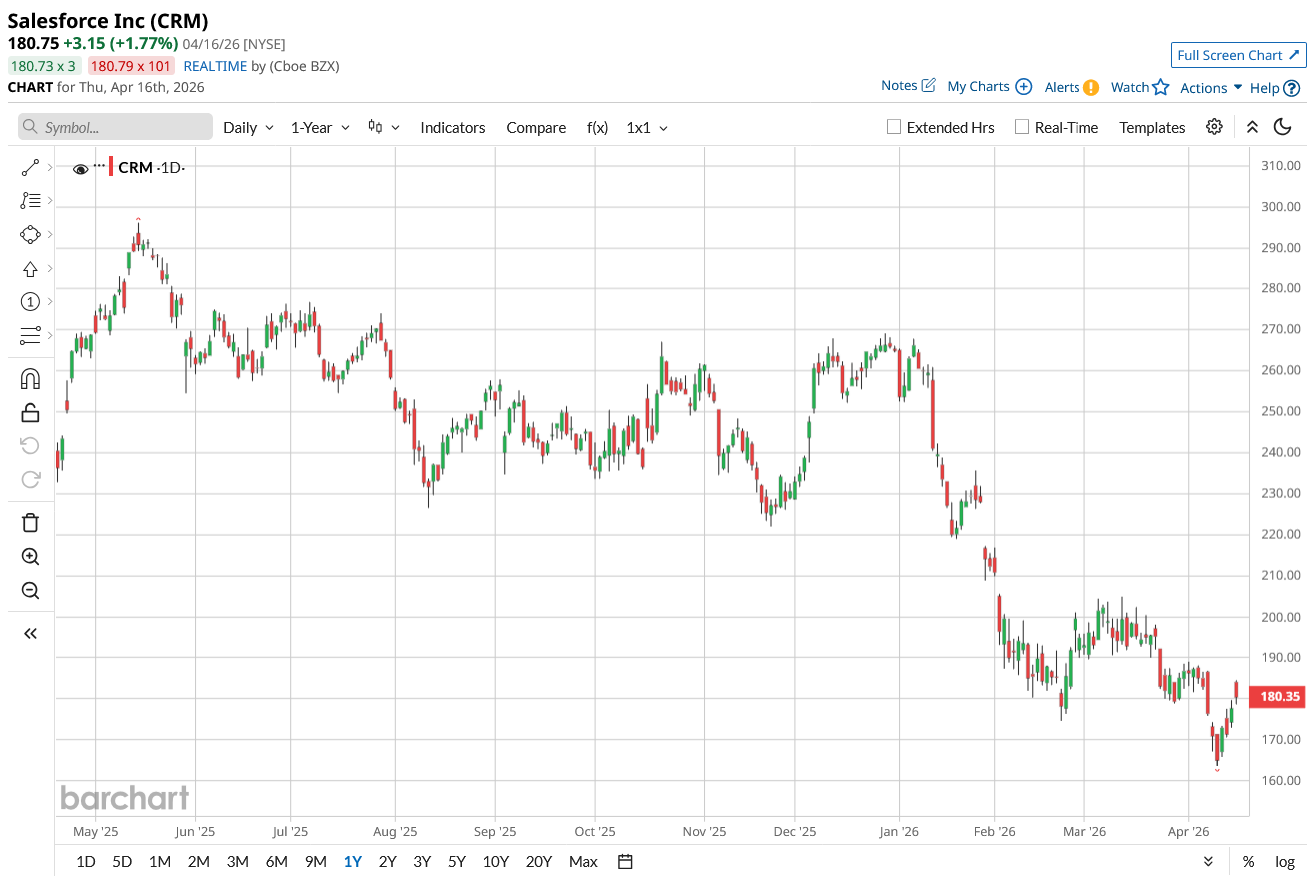Click the Compare button
This screenshot has width=1308, height=876.
click(x=536, y=128)
